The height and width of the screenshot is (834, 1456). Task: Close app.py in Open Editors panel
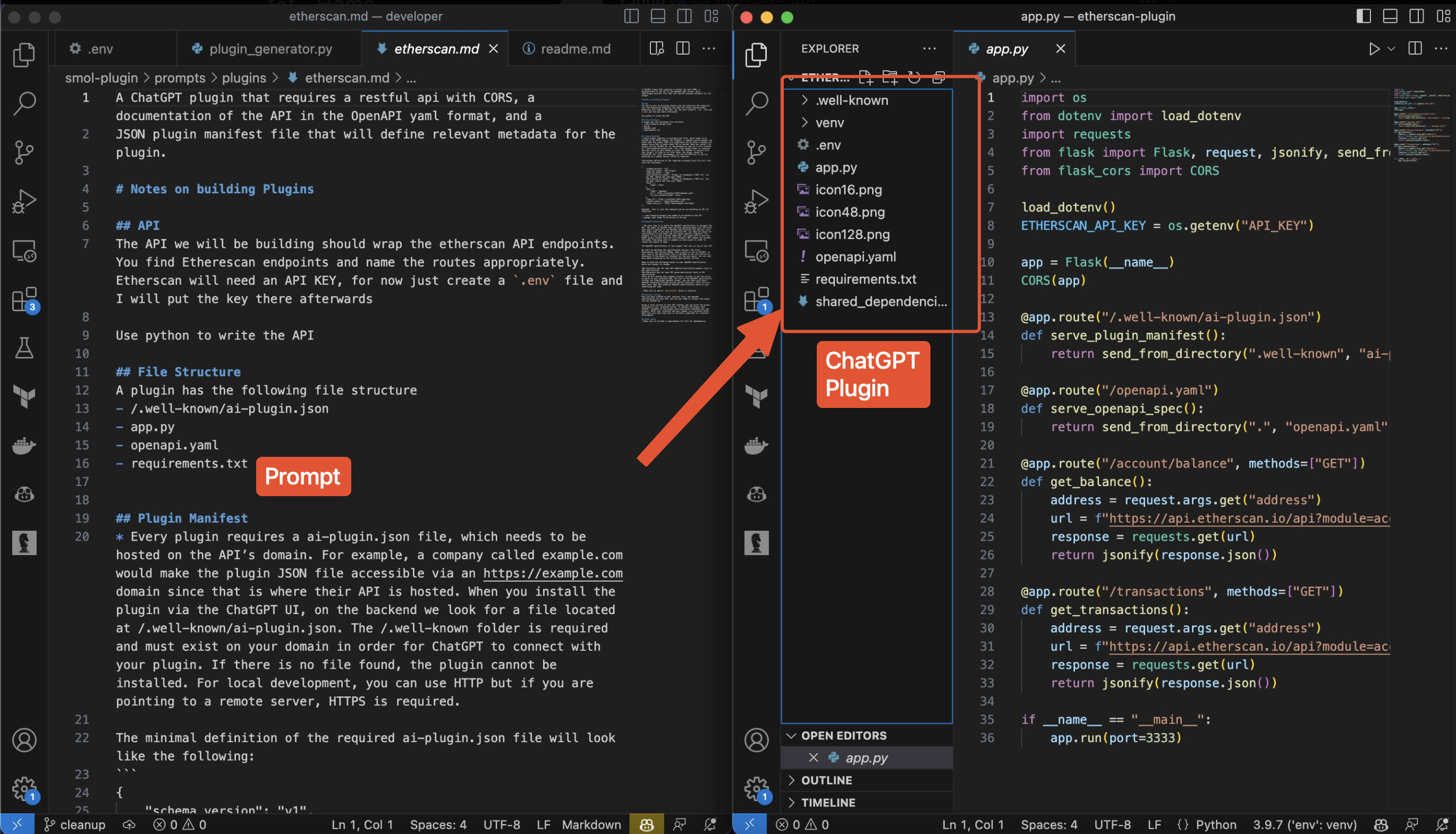pos(814,757)
